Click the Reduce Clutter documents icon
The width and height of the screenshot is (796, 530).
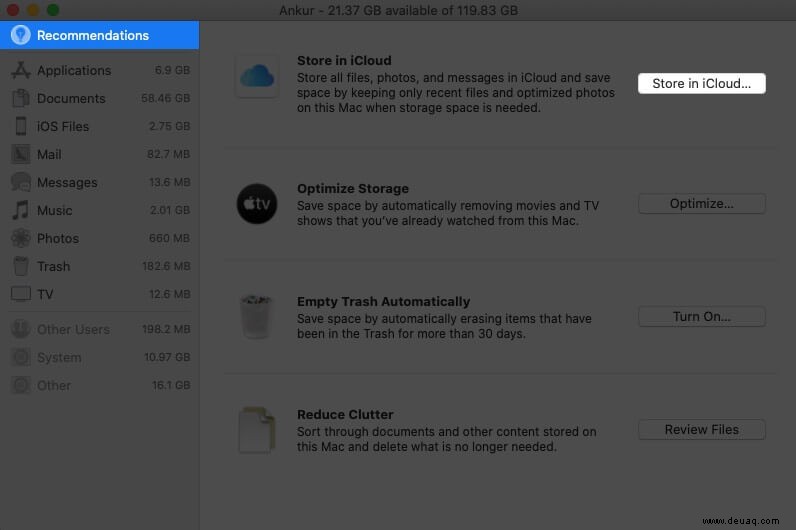(257, 430)
